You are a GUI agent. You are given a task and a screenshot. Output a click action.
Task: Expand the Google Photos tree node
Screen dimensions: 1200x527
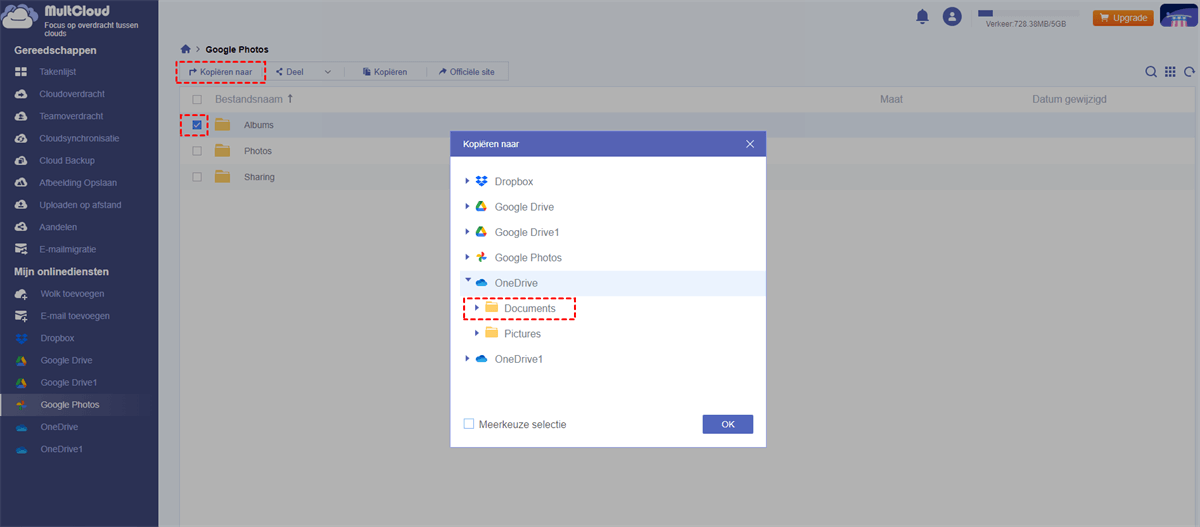point(467,257)
